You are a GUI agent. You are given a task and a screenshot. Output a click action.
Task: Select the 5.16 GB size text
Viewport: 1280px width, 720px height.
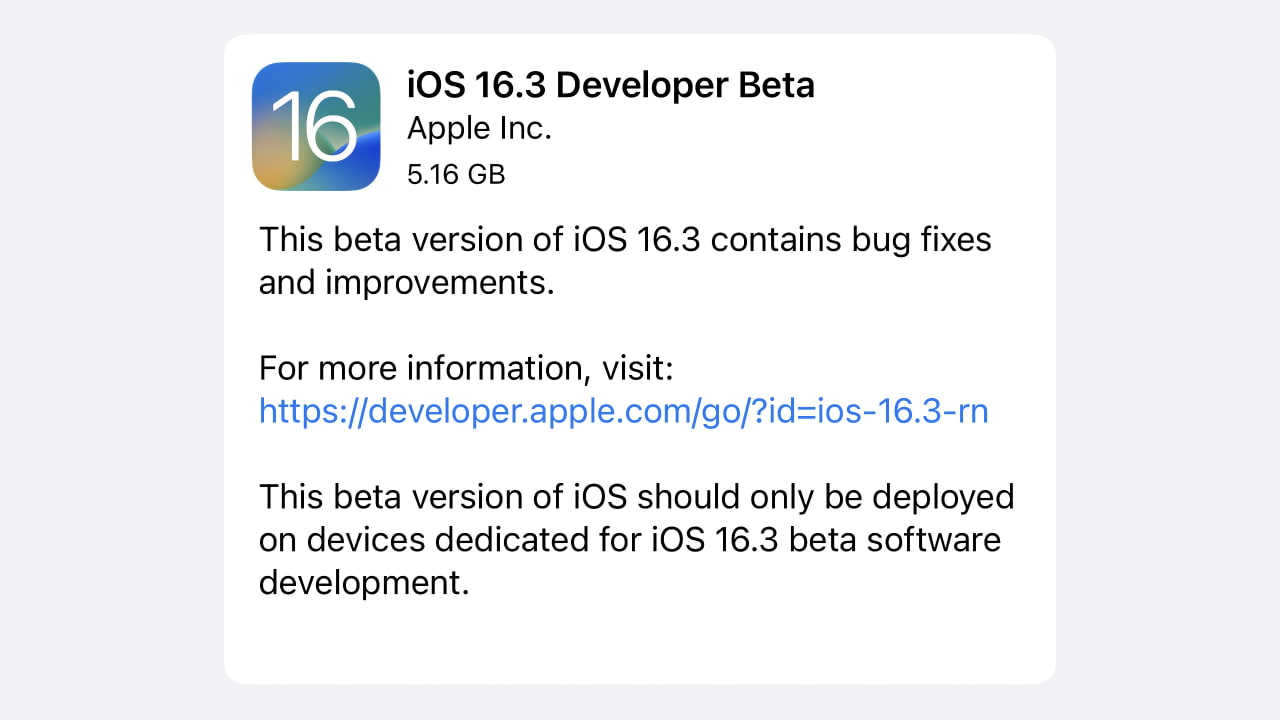(x=455, y=174)
